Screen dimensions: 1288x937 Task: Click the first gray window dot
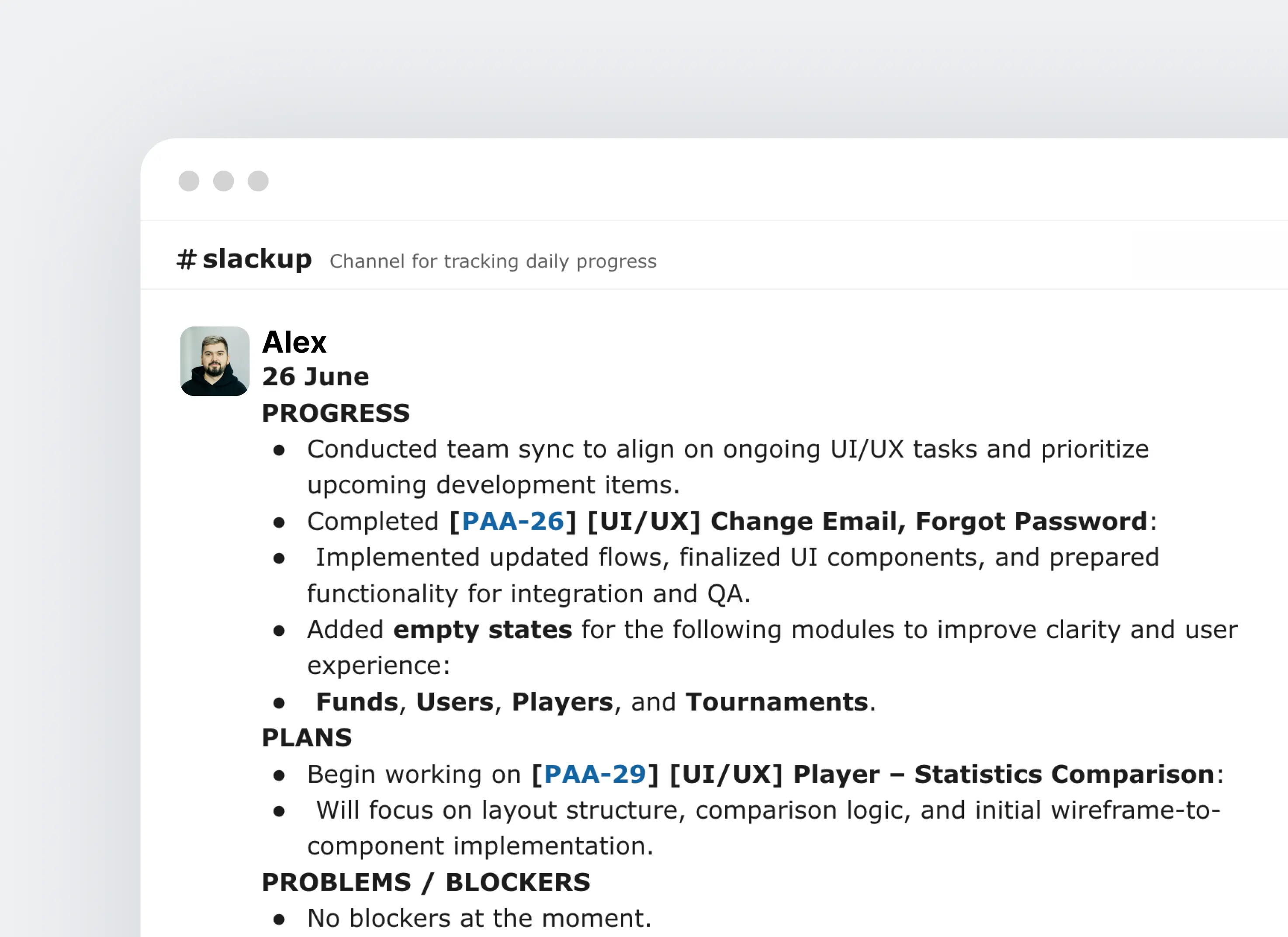(x=189, y=181)
